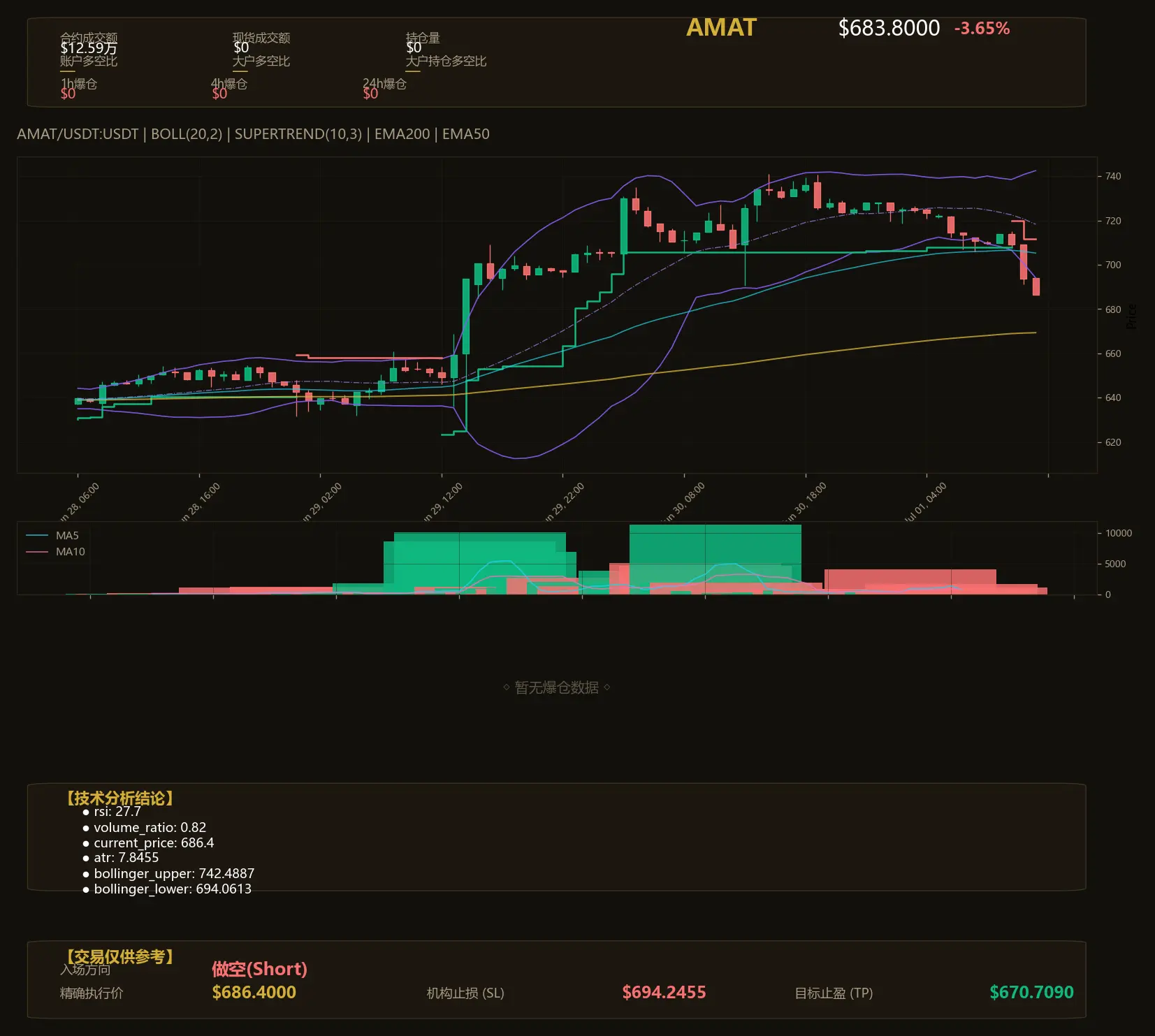Click the 680 price axis label
This screenshot has height=1036, width=1155.
[1113, 309]
